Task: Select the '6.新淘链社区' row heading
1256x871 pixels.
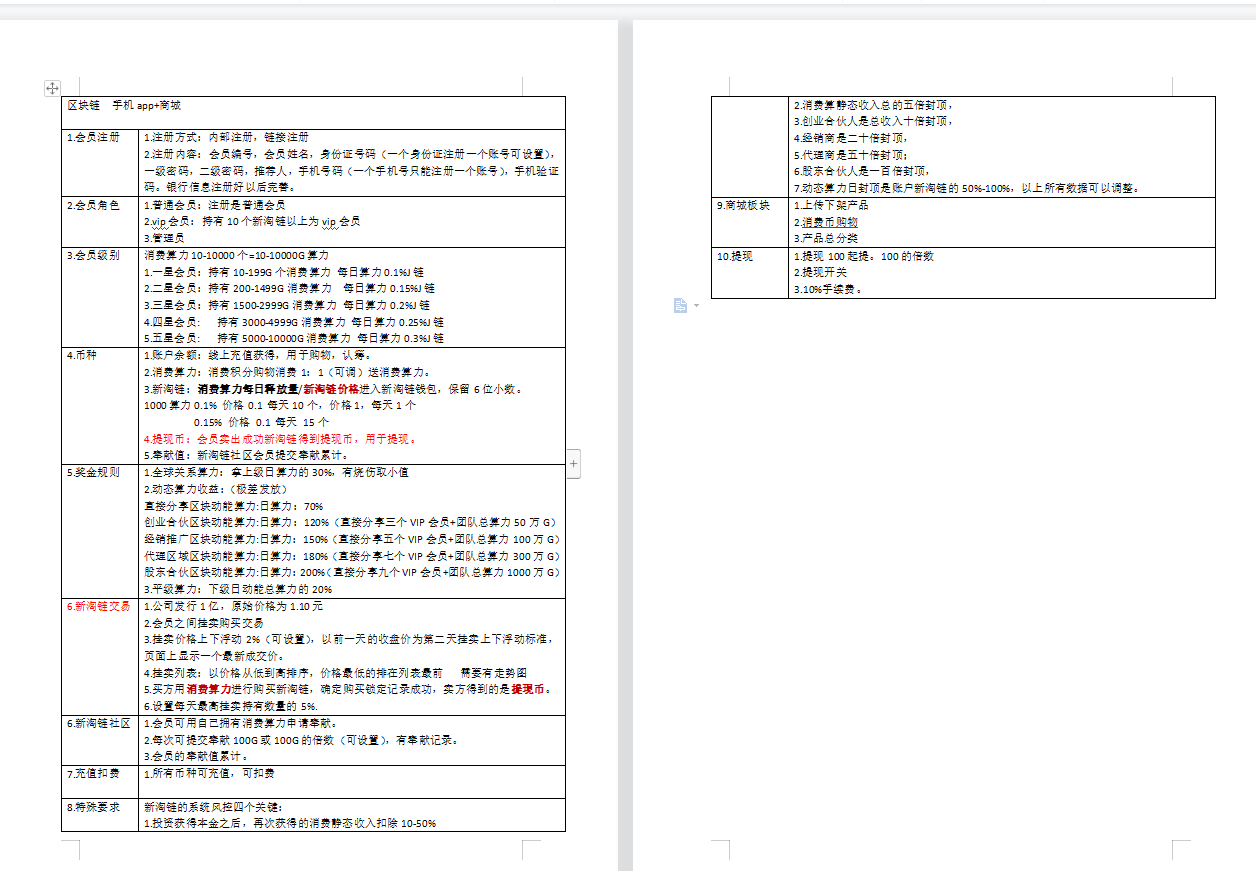Action: pos(98,723)
